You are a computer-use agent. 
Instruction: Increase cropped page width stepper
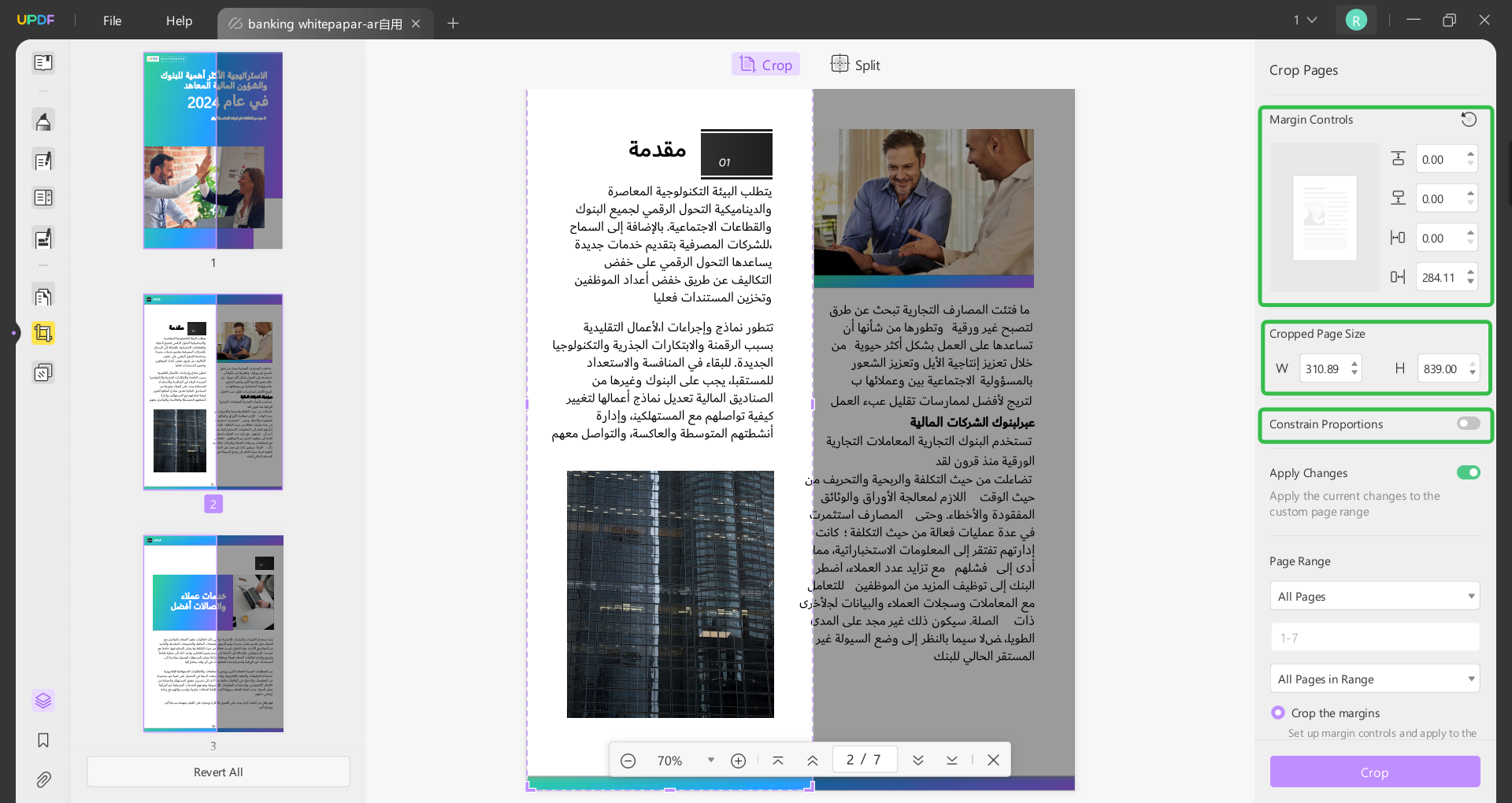(1354, 364)
